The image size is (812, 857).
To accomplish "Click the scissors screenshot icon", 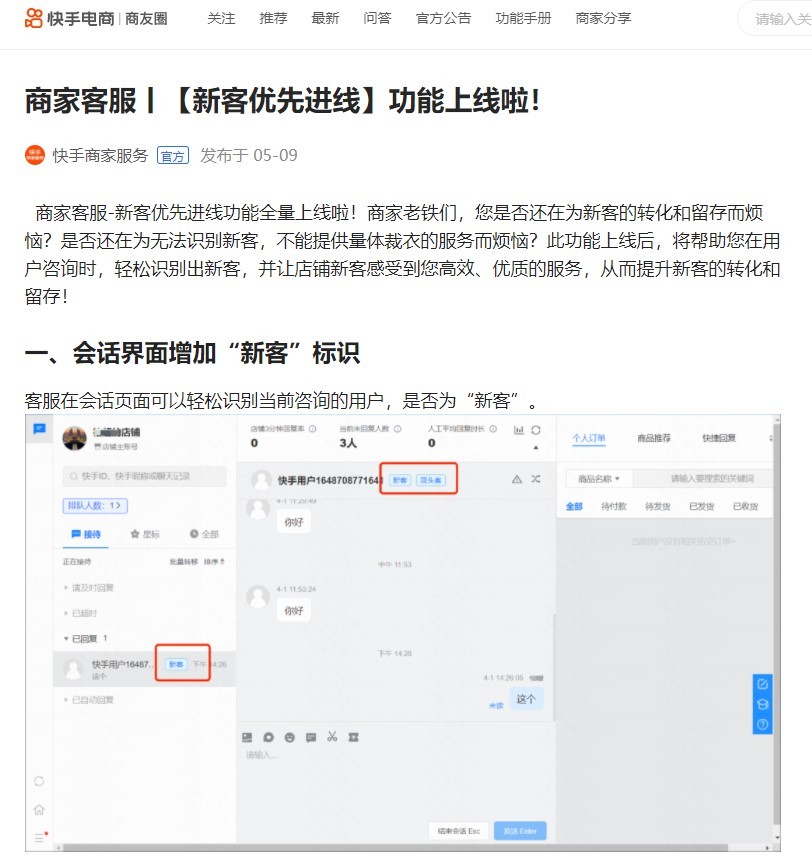I will pos(332,737).
